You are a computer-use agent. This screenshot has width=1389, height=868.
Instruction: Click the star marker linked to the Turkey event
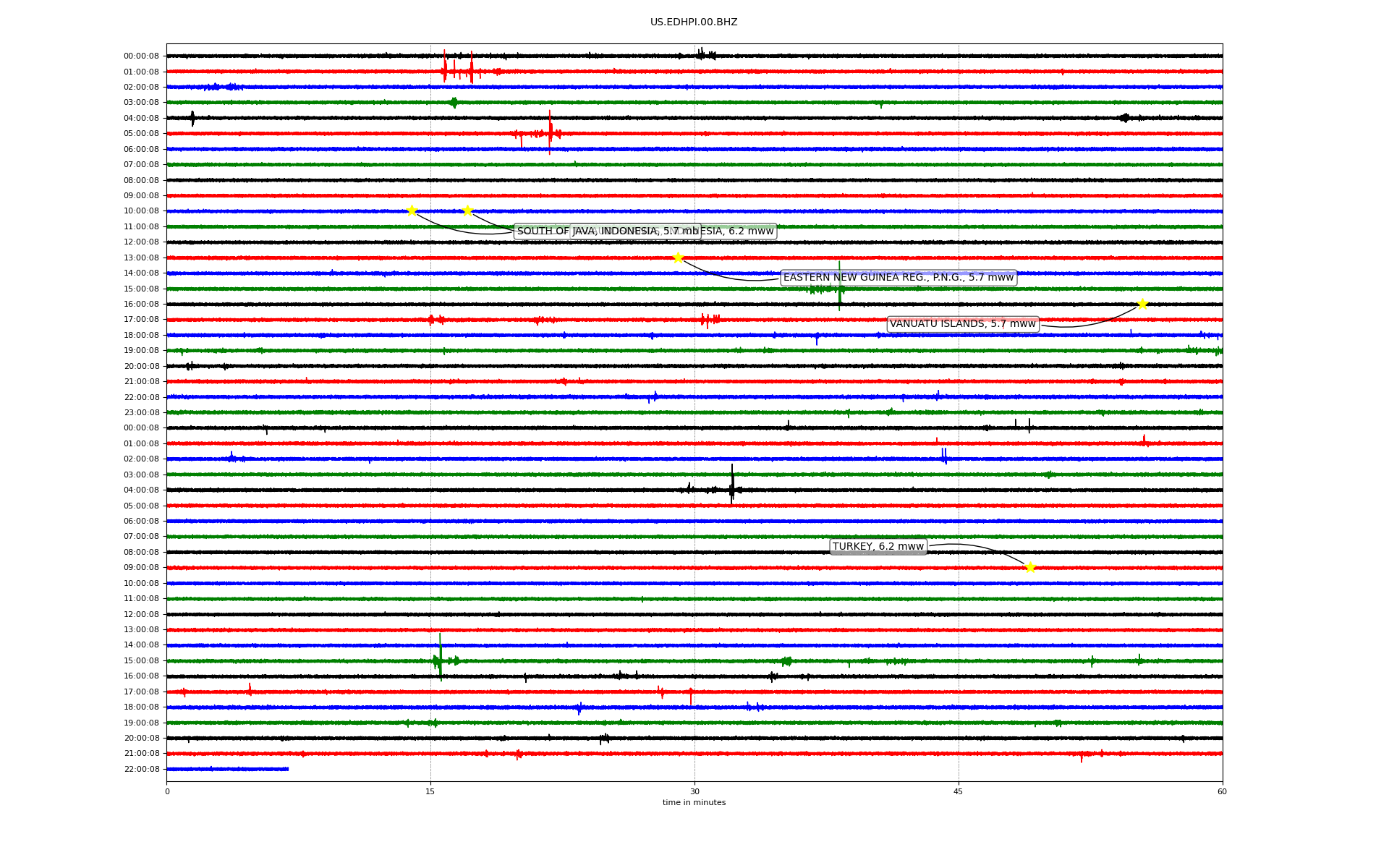point(1030,567)
